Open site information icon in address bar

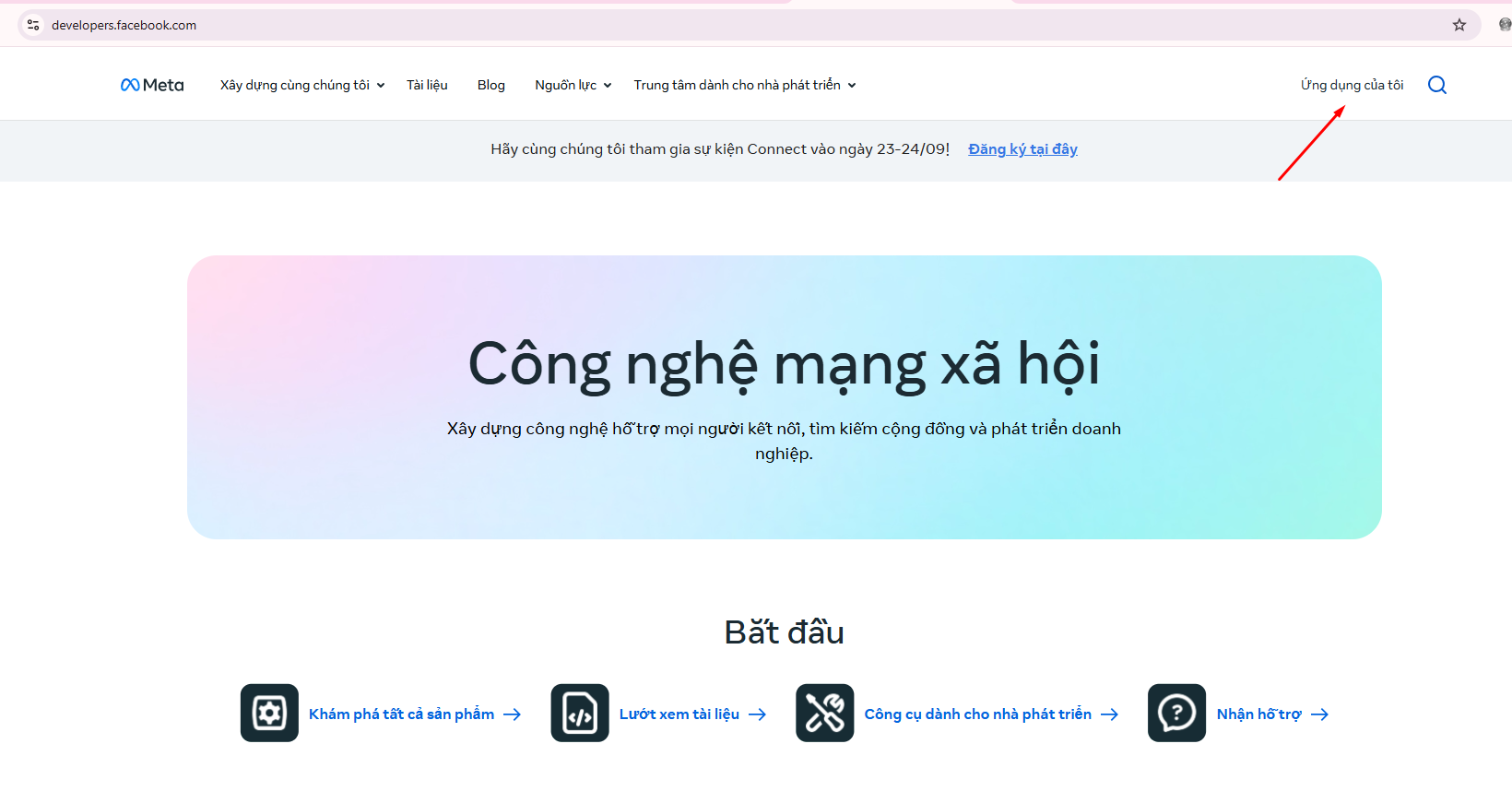pos(33,25)
